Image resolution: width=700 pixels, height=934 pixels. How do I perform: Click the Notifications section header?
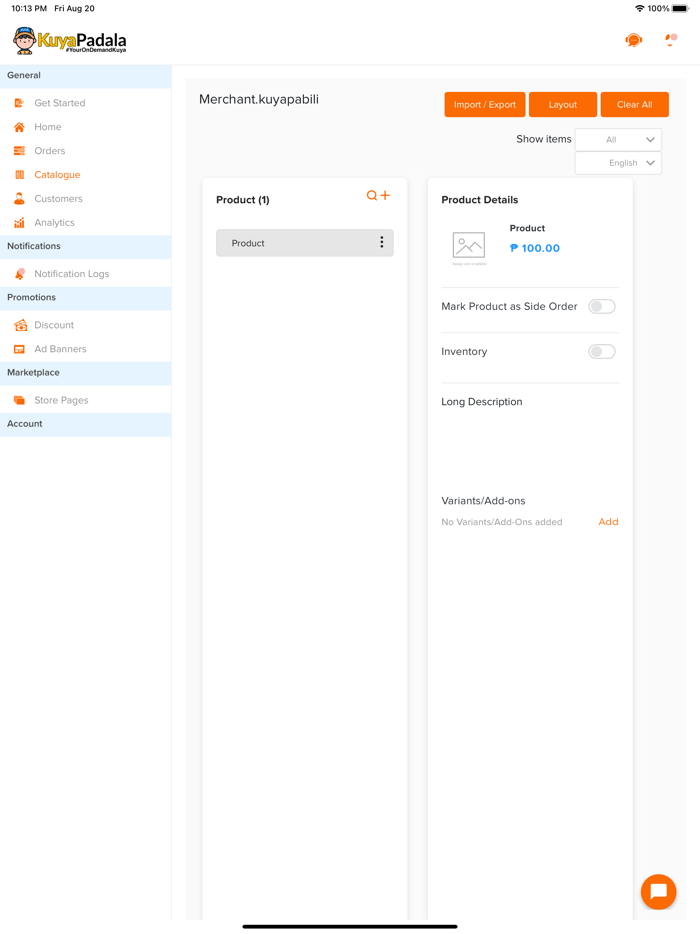click(86, 246)
